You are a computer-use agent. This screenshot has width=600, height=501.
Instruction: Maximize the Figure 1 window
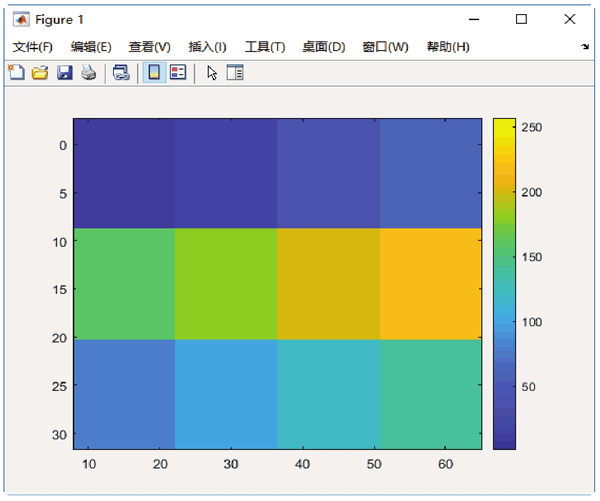pyautogui.click(x=521, y=19)
